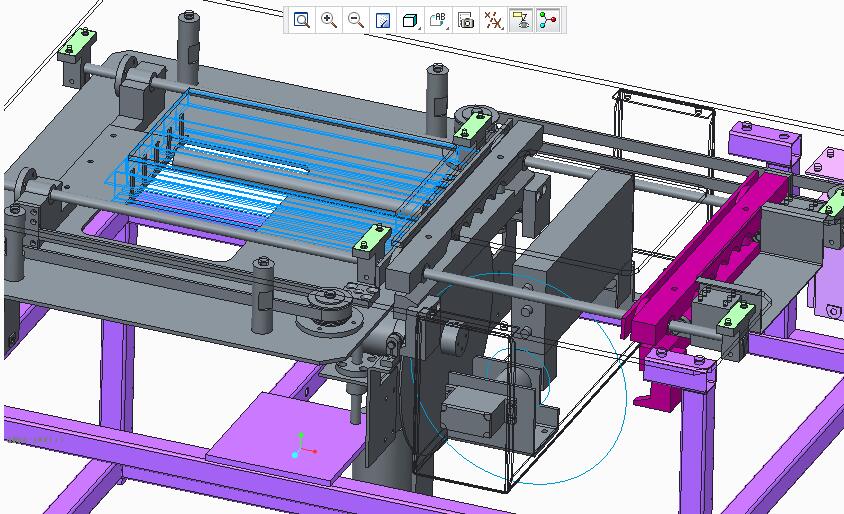Viewport: 844px width, 514px height.
Task: Open the Datum Display Filters dropdown
Action: [x=493, y=20]
